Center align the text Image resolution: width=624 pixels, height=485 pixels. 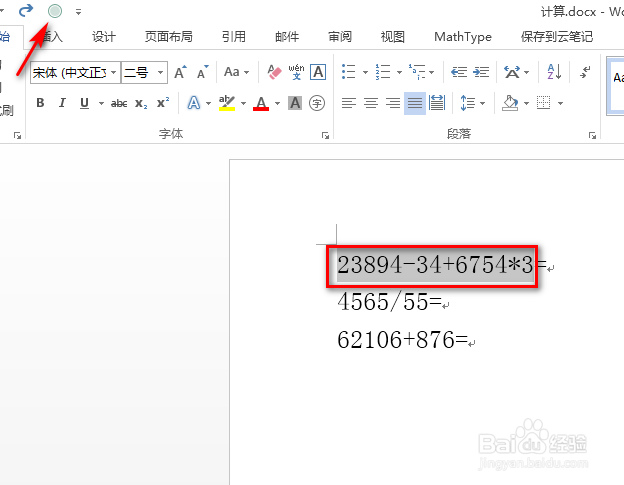tap(371, 103)
